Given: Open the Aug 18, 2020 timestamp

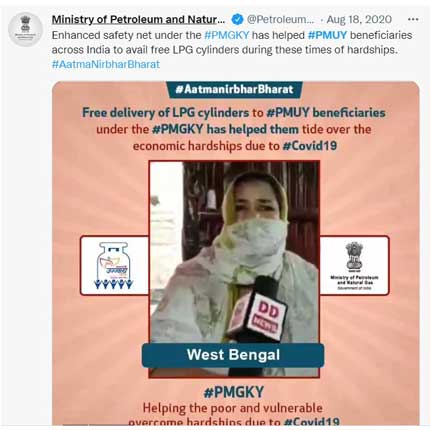Looking at the screenshot, I should [x=359, y=19].
